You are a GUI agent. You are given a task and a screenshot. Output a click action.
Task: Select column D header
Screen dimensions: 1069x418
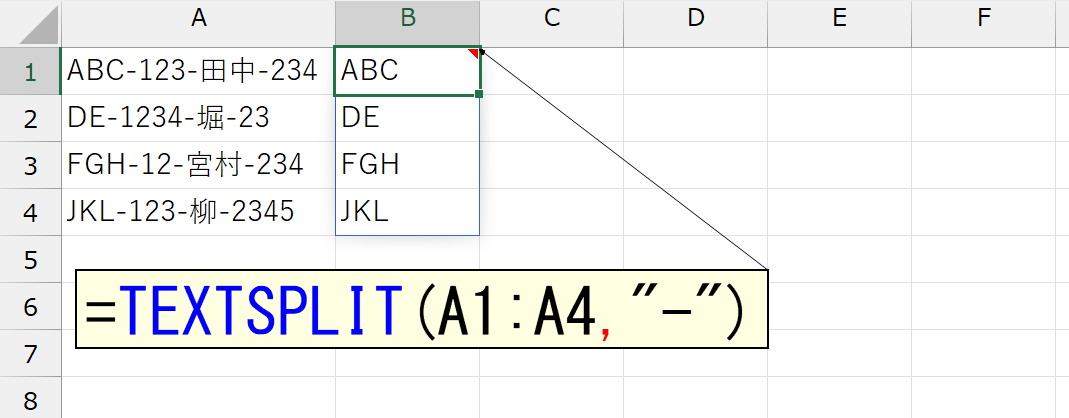point(695,23)
